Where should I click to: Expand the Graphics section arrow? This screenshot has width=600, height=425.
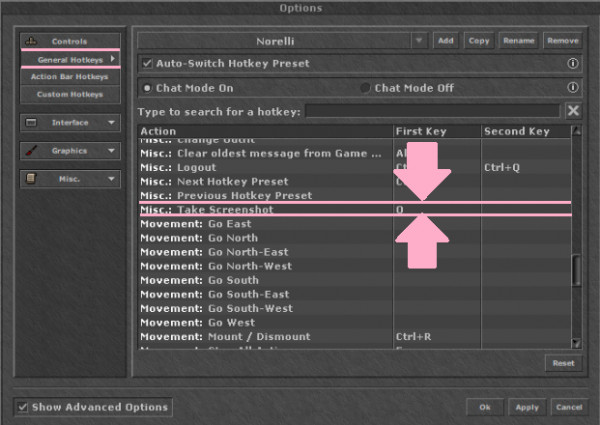[111, 151]
